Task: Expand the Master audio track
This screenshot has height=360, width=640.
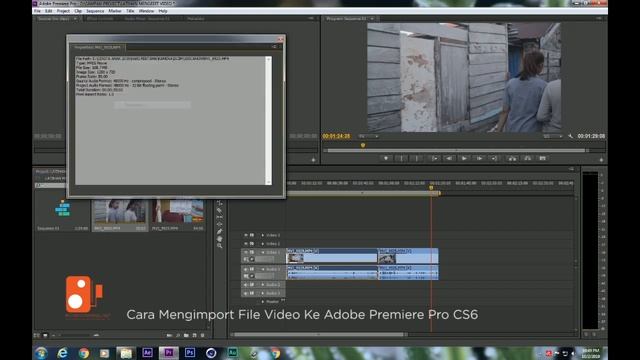Action: click(263, 302)
